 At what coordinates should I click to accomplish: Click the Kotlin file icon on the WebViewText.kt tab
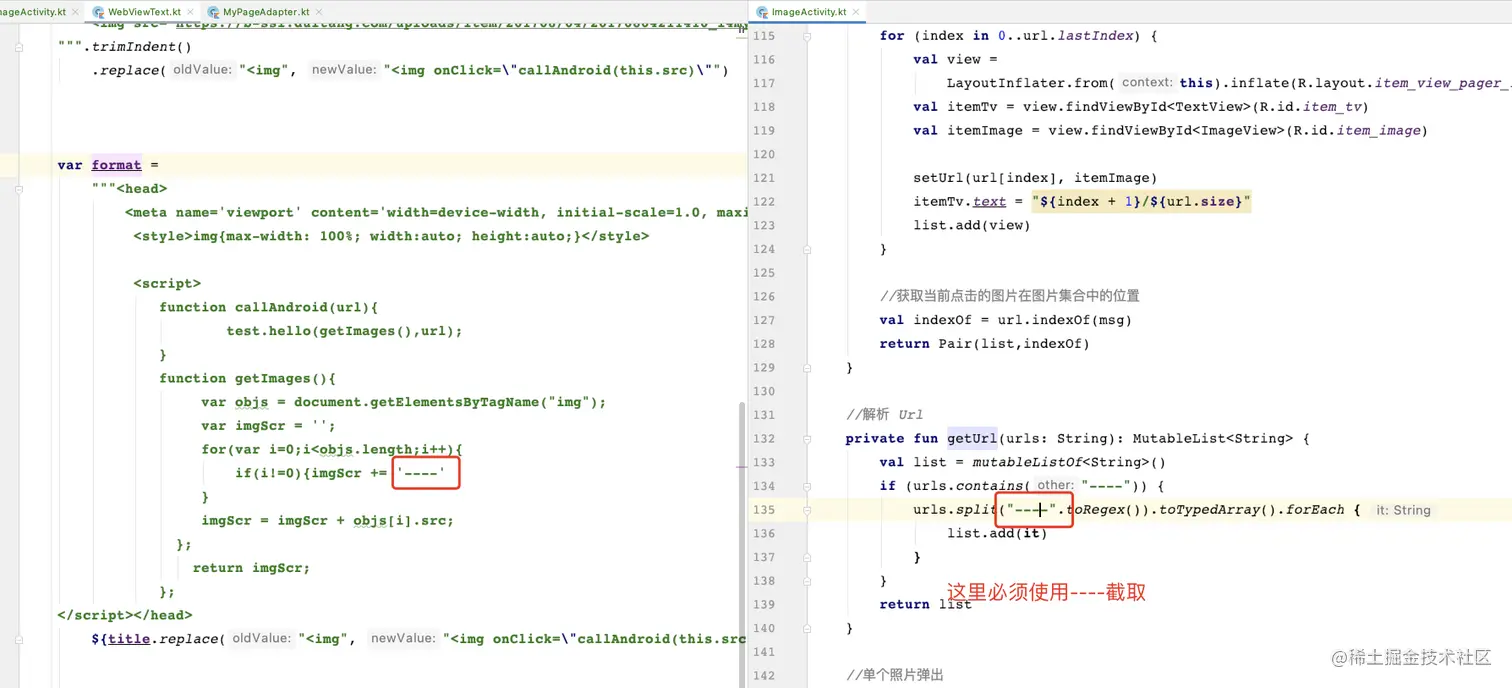[x=99, y=12]
